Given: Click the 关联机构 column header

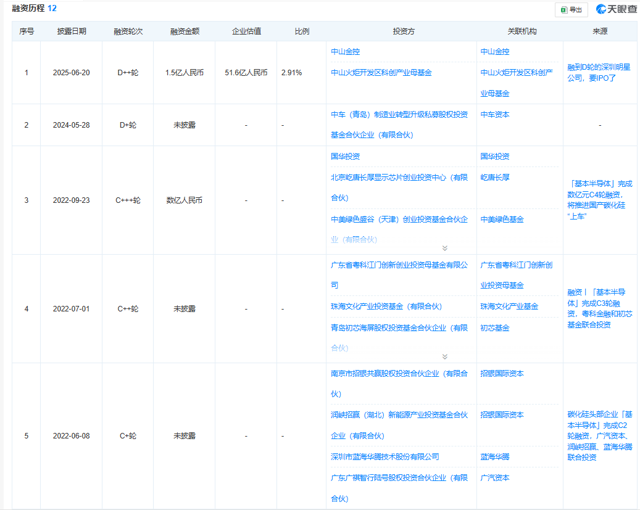Looking at the screenshot, I should [522, 31].
